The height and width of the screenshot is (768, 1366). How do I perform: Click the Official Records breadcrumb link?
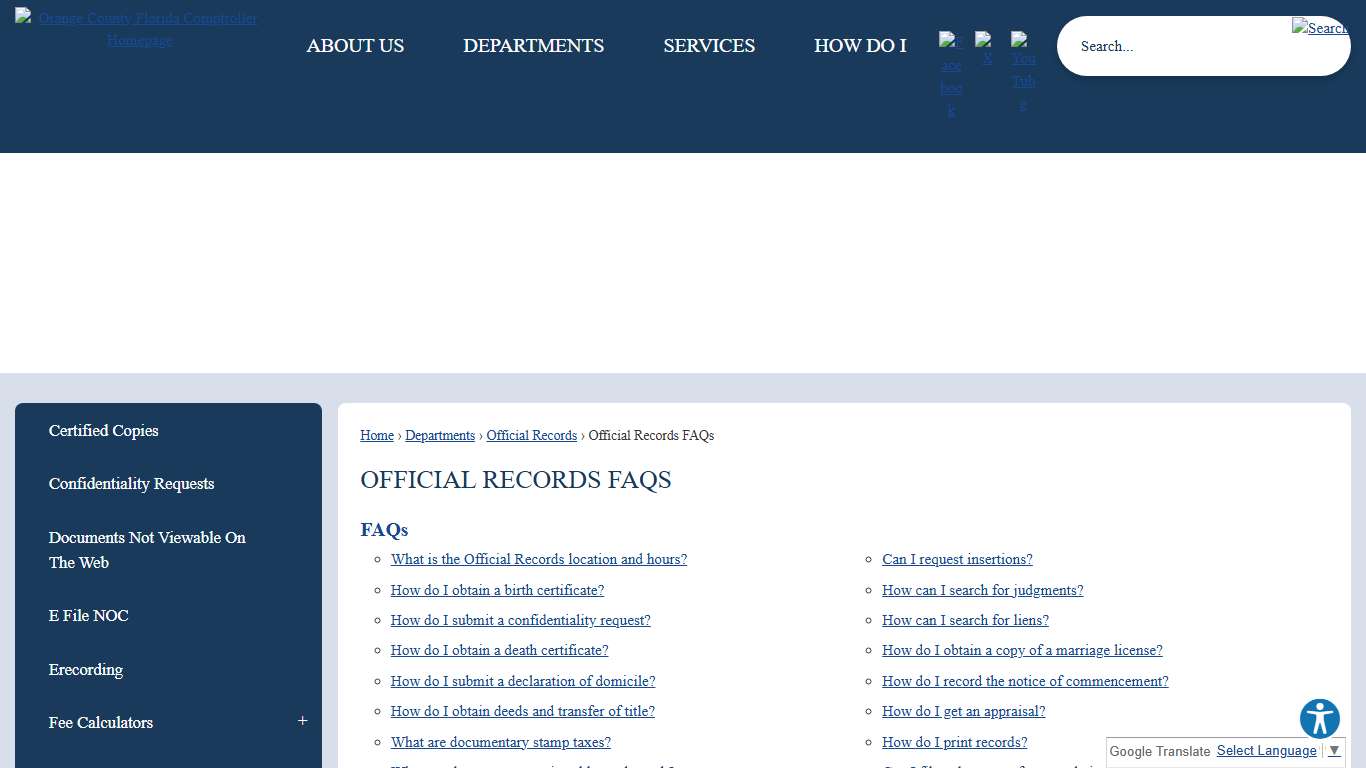click(x=531, y=435)
